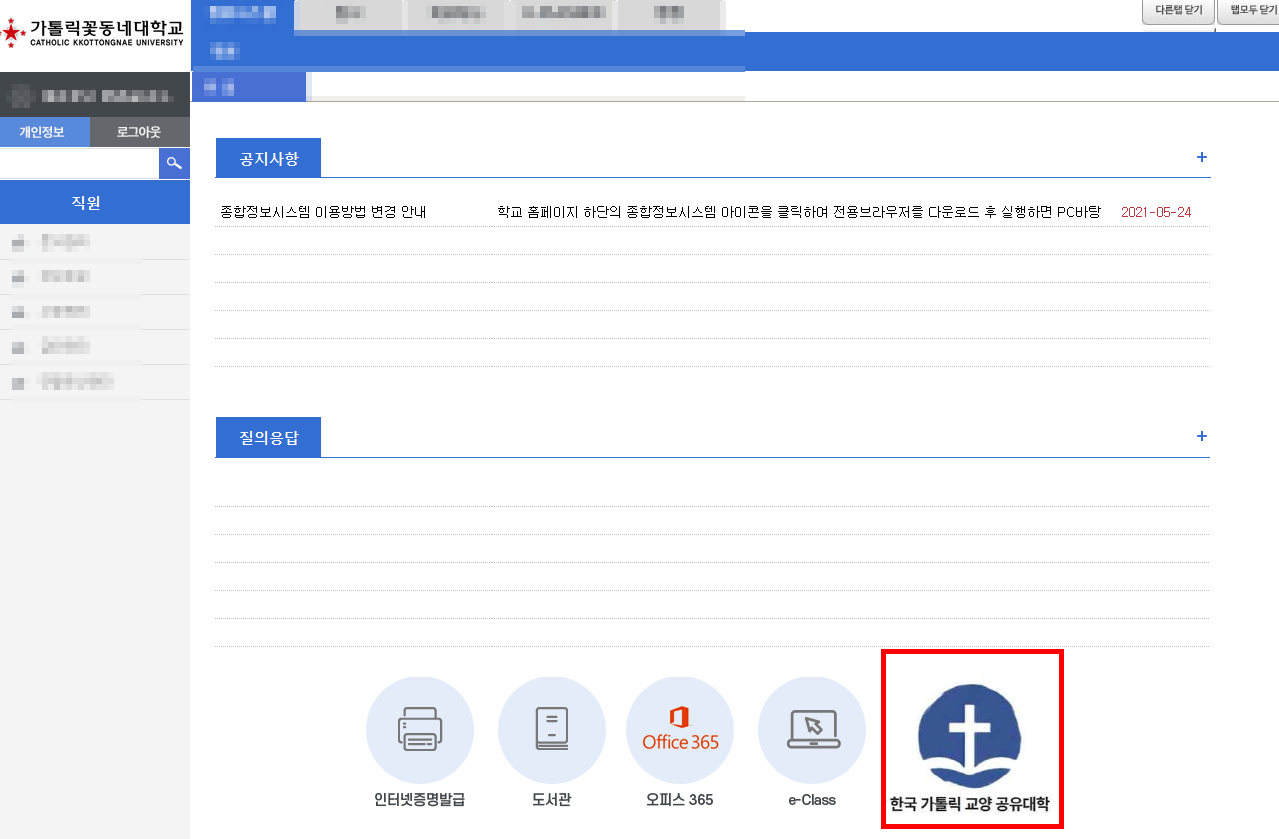The image size is (1279, 839).
Task: Launch the Office 365 shortcut icon
Action: click(680, 730)
